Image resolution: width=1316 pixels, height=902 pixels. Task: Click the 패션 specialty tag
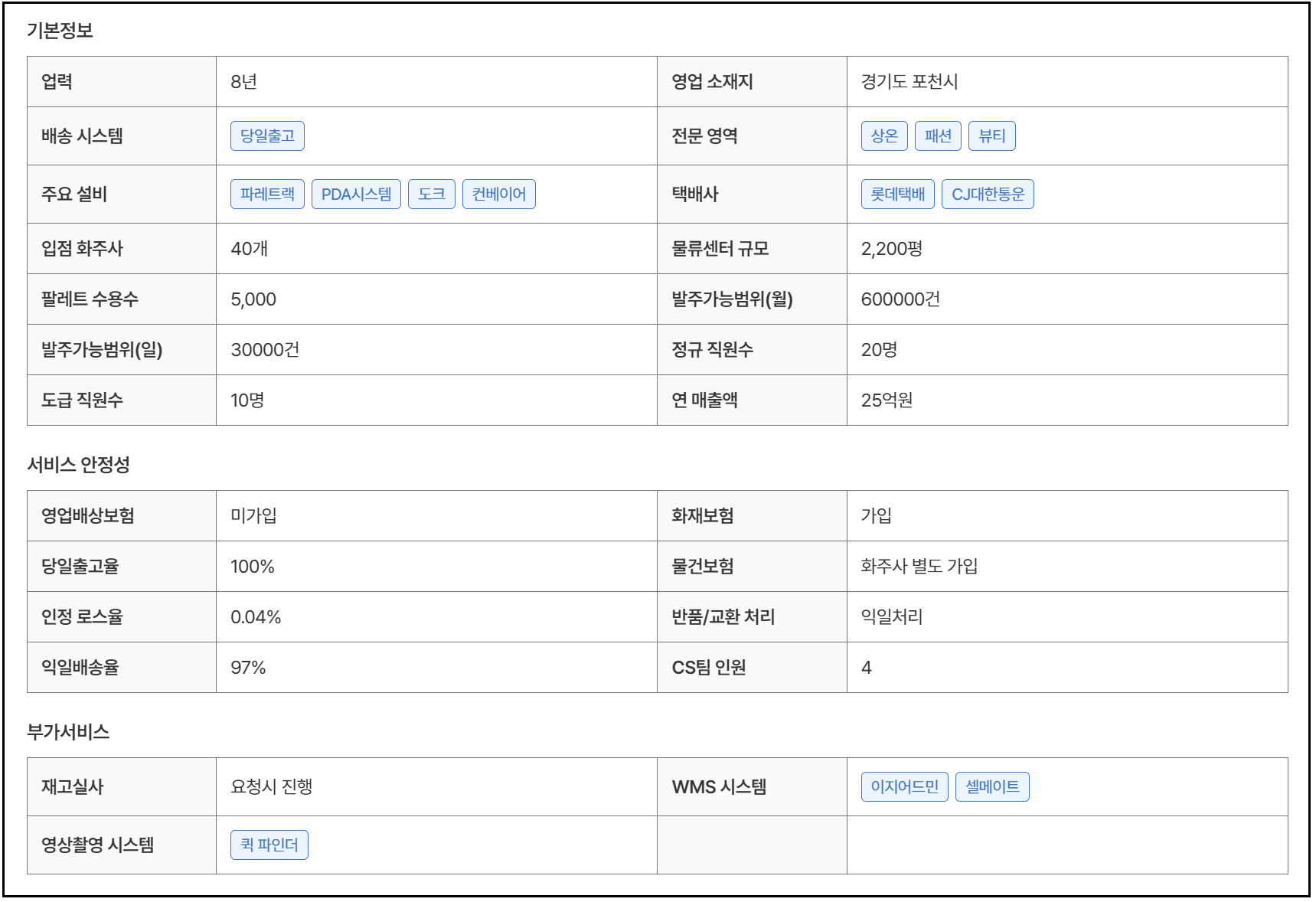(x=938, y=136)
